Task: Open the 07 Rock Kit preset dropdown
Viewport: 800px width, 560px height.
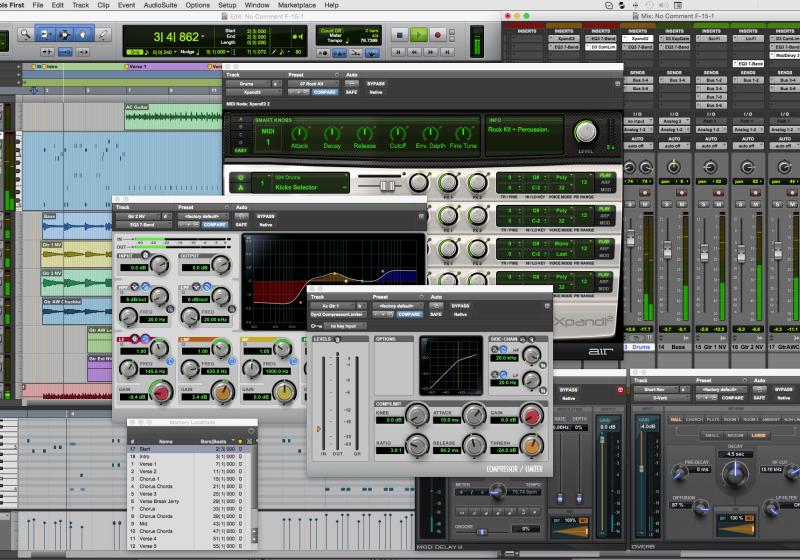Action: tap(310, 83)
